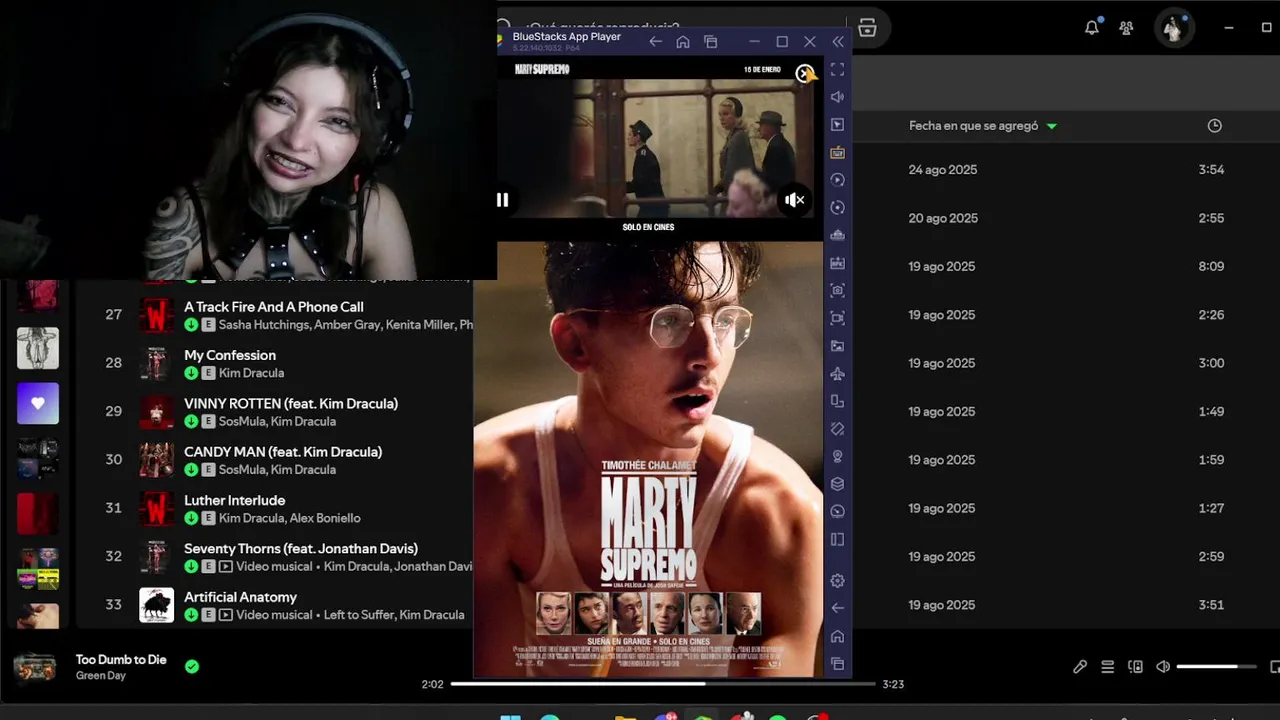Click the saved checkmark beside Too Dumb to Die

tap(192, 667)
